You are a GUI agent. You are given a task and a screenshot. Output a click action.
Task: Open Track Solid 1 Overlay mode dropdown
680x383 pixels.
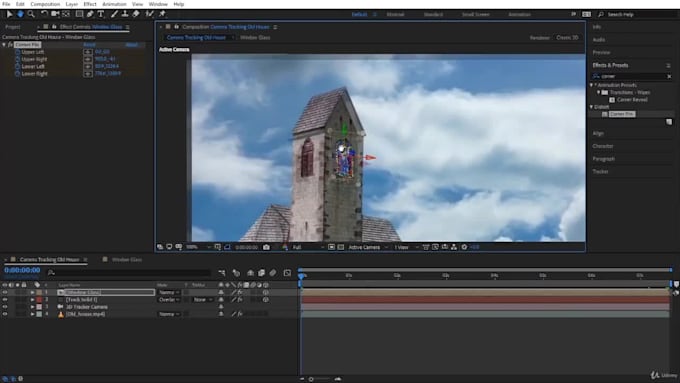(x=169, y=300)
